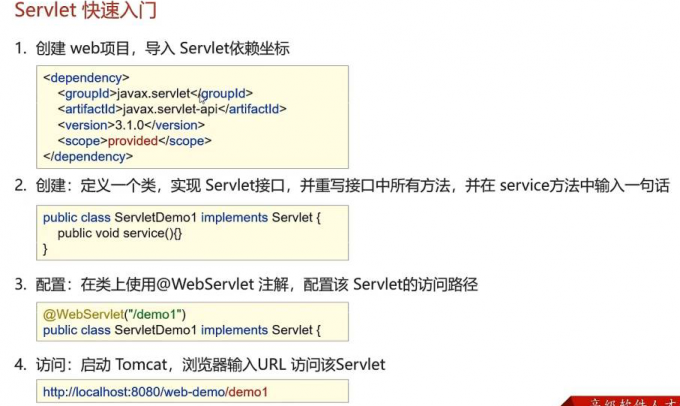Click step 3 heading about @WebServlet 注解
The height and width of the screenshot is (406, 680).
click(246, 285)
